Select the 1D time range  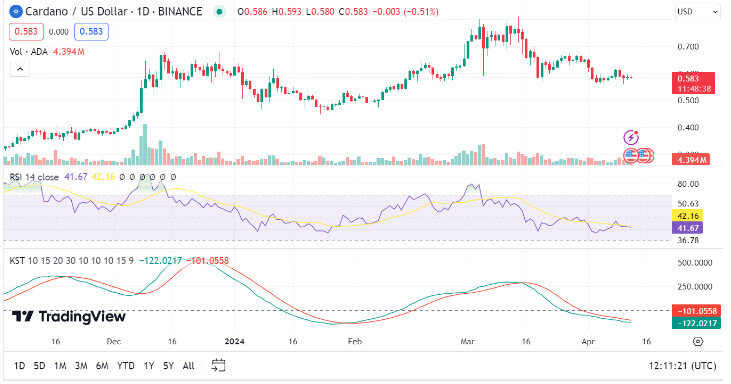tap(20, 366)
